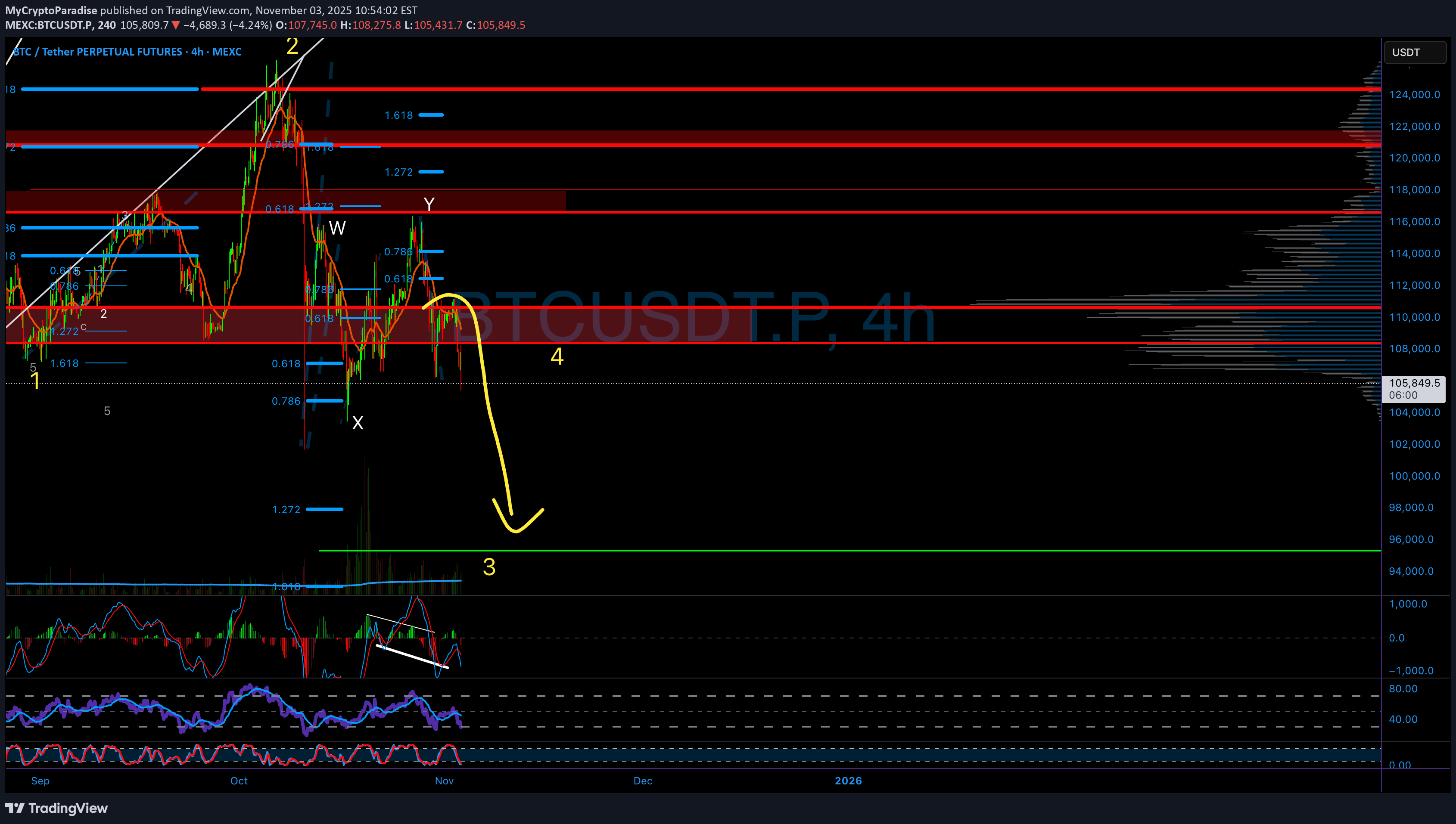Click the yellow wave label 2 at top

pos(292,46)
